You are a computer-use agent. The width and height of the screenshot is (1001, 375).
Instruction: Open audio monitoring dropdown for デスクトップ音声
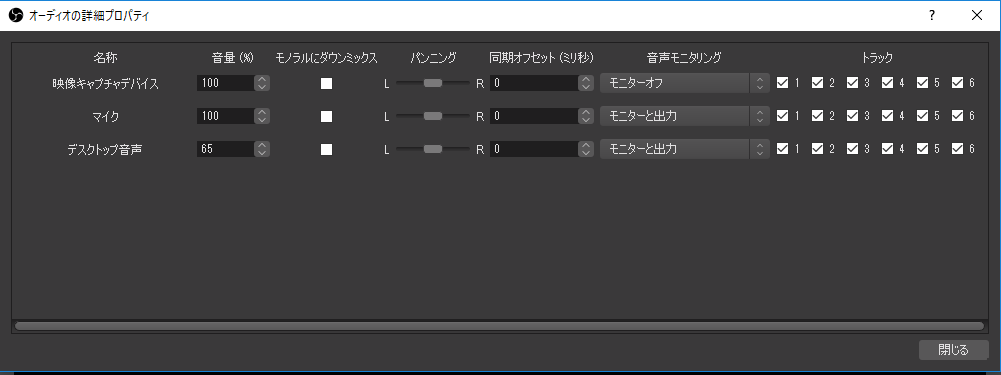(x=684, y=149)
